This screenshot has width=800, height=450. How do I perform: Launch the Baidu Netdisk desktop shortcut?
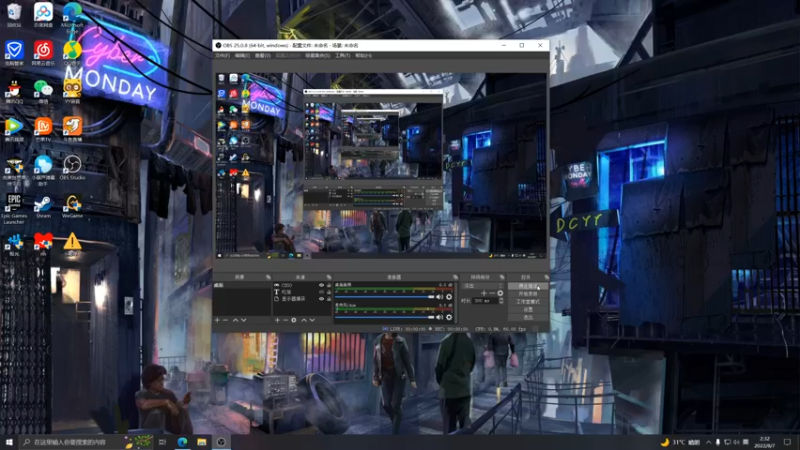point(43,14)
